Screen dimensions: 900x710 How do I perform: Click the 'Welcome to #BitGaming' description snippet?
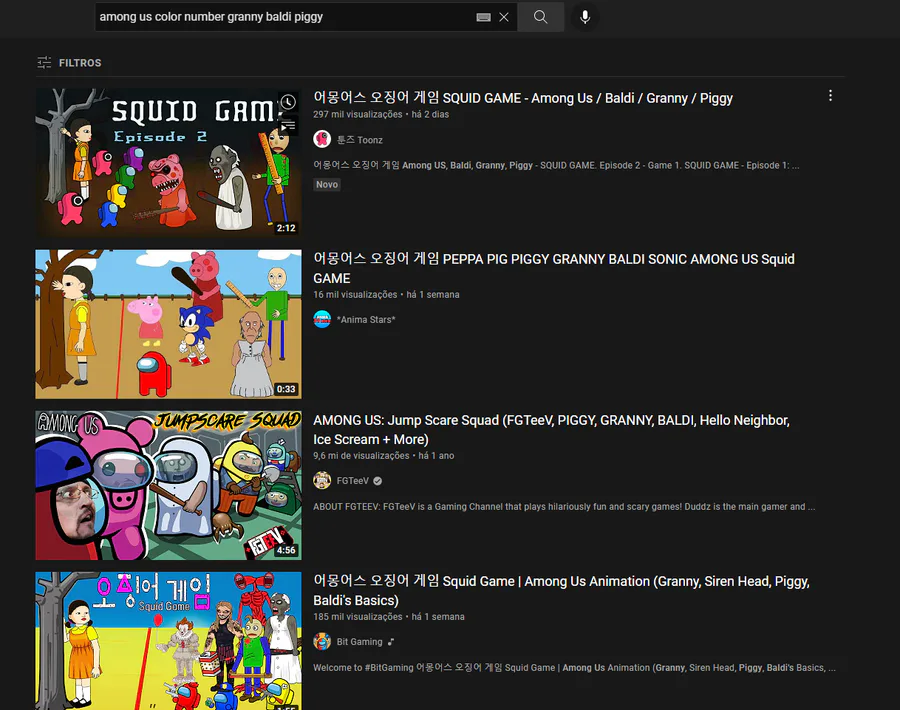pos(574,668)
